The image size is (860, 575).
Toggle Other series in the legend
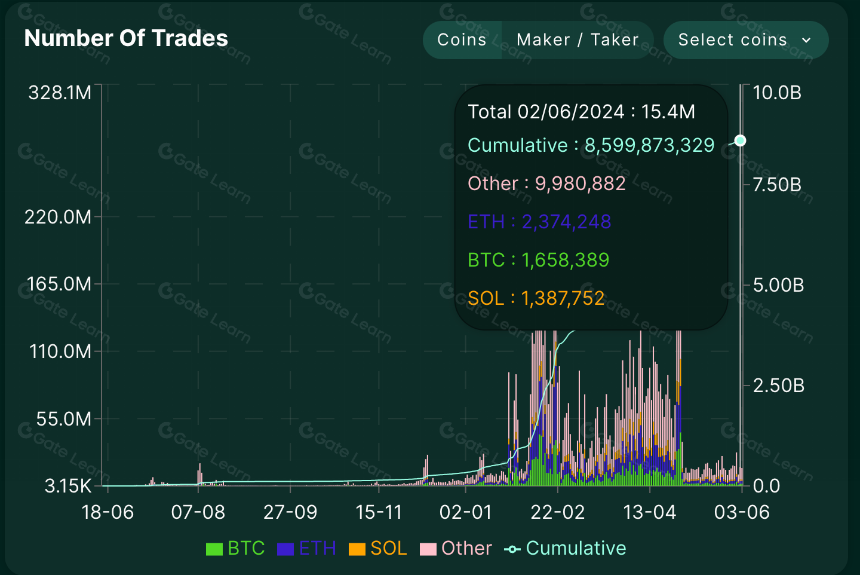click(x=456, y=548)
